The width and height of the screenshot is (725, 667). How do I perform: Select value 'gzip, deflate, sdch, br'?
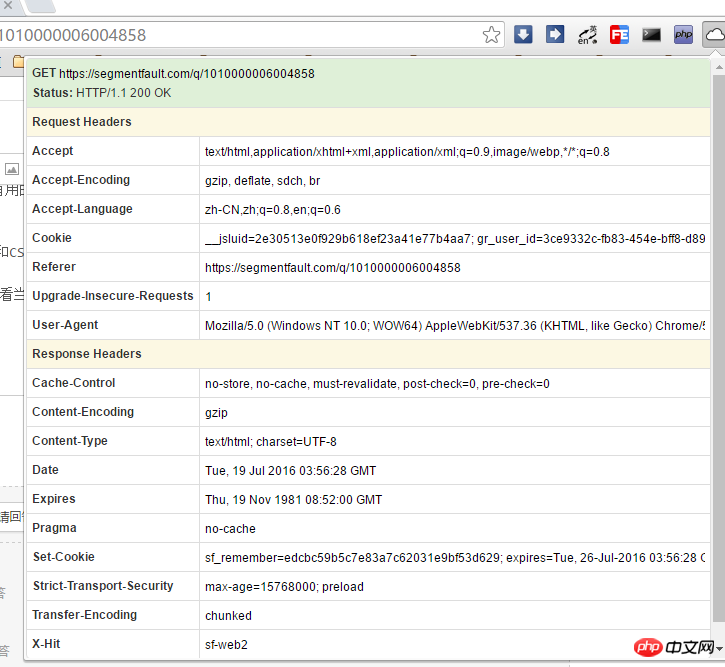pyautogui.click(x=263, y=181)
